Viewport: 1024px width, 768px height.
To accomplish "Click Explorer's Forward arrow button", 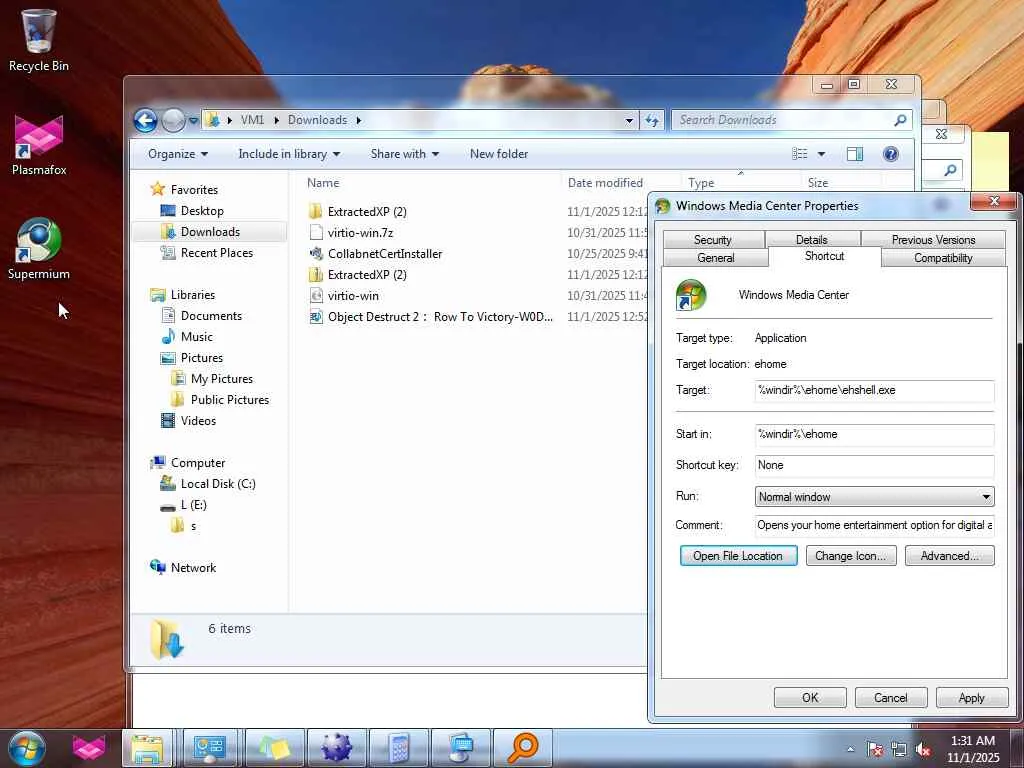I will coord(172,120).
